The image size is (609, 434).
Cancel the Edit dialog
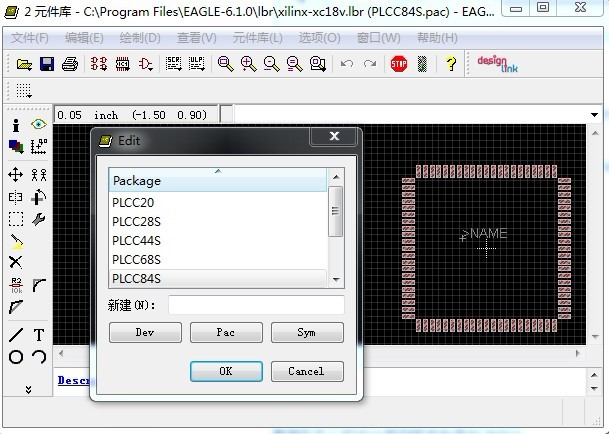pyautogui.click(x=307, y=371)
